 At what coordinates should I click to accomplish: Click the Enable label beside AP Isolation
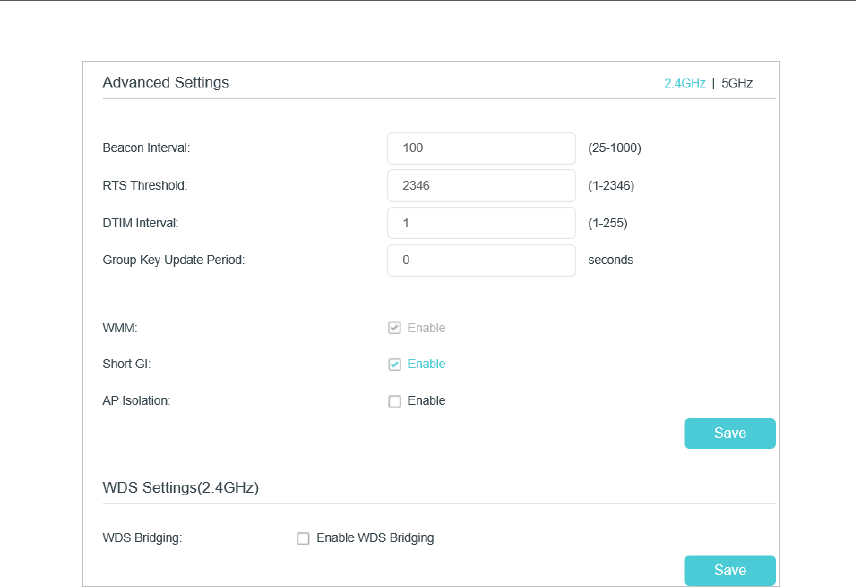(x=426, y=401)
